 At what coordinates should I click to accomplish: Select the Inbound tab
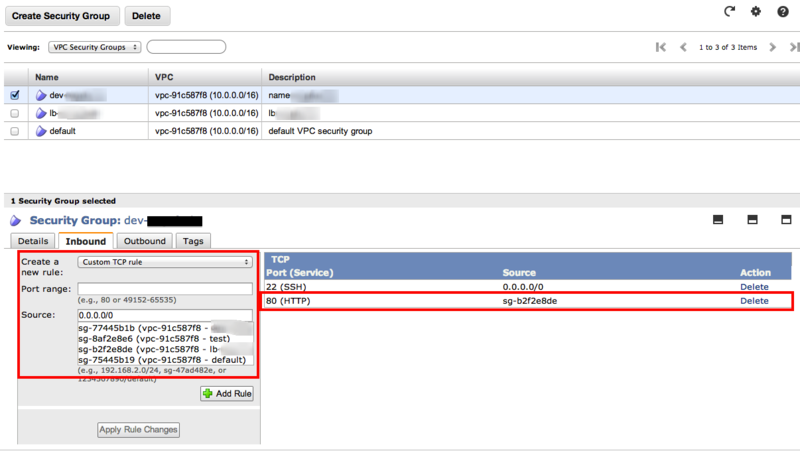click(86, 241)
